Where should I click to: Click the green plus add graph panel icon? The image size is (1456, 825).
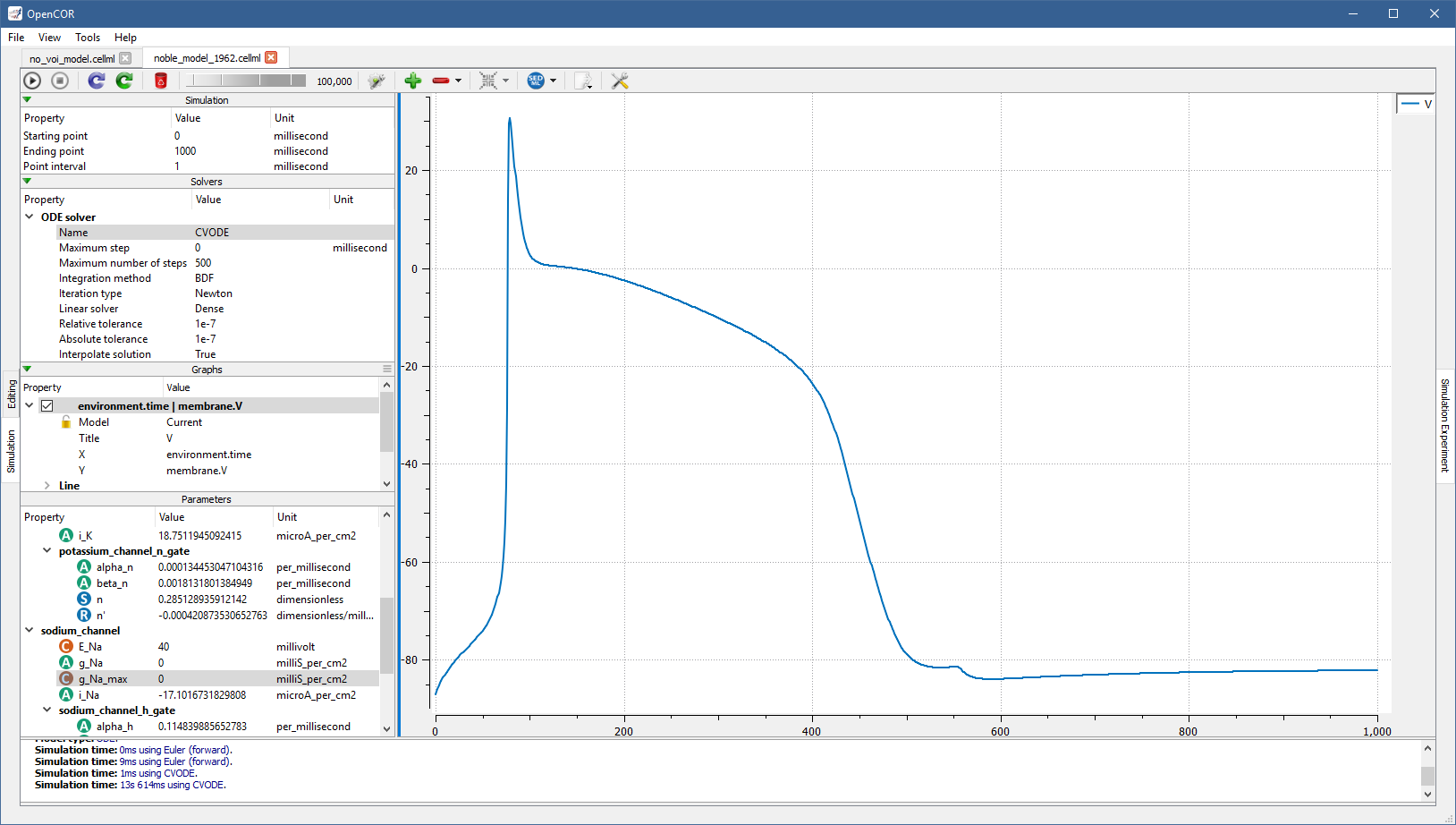point(412,81)
